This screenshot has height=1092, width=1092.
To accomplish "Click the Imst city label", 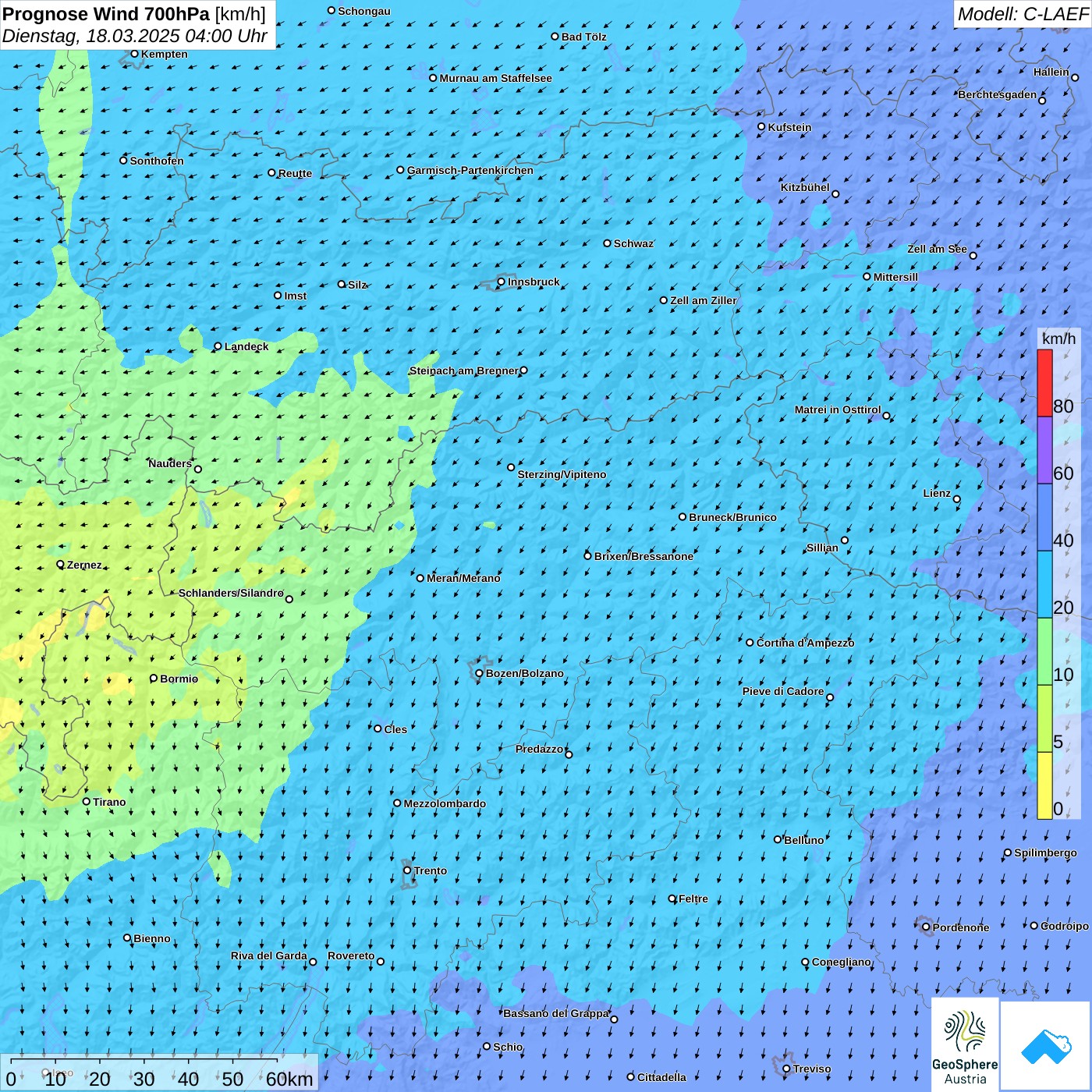I will [295, 296].
